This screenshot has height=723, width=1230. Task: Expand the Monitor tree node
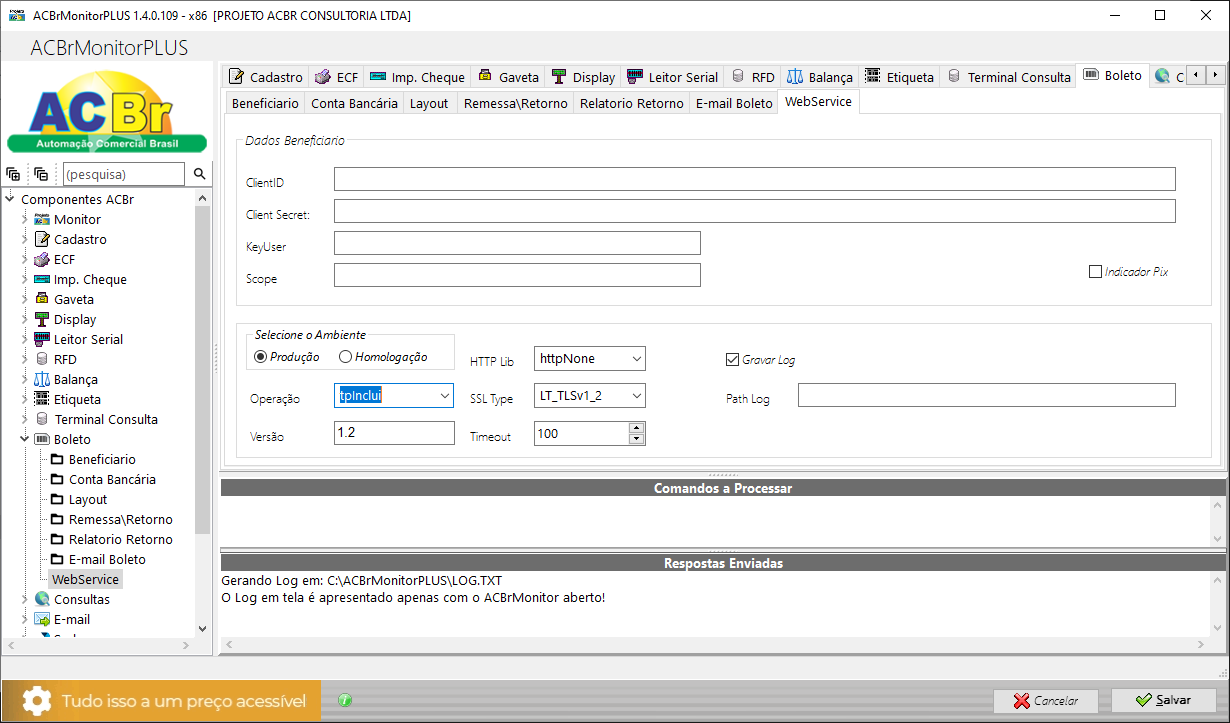click(25, 219)
